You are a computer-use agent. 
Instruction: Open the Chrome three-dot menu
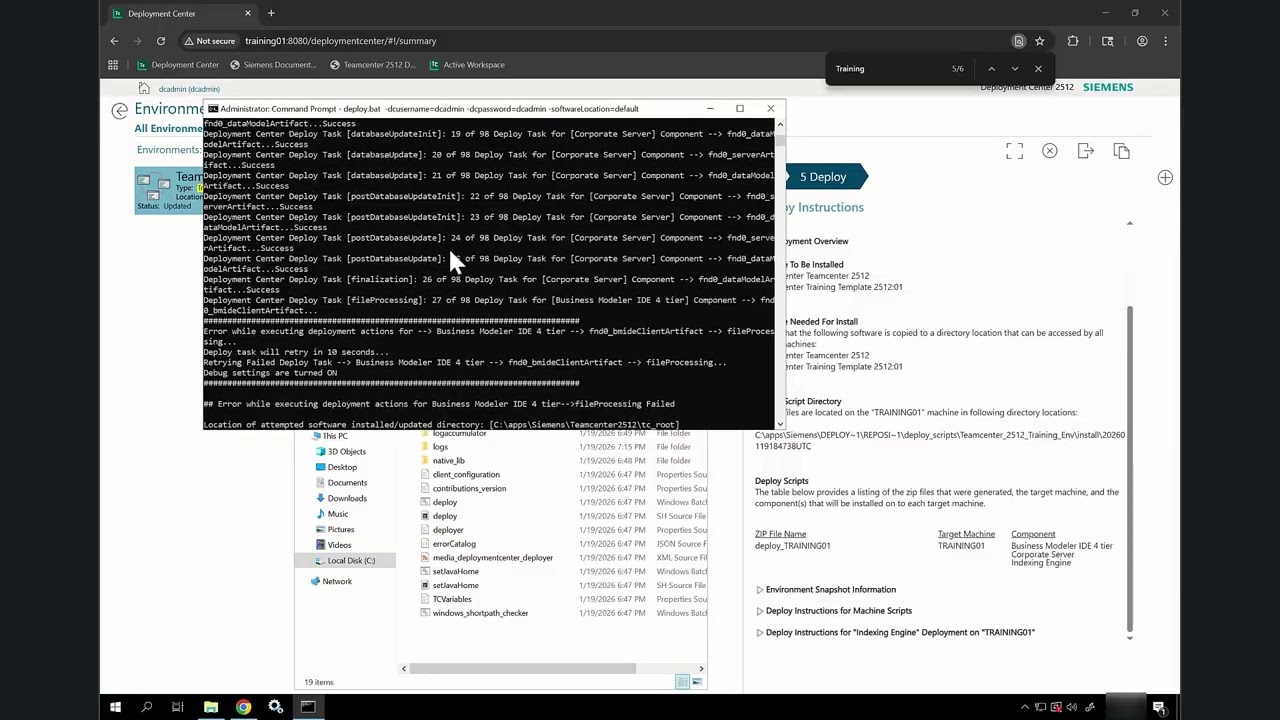click(1165, 41)
